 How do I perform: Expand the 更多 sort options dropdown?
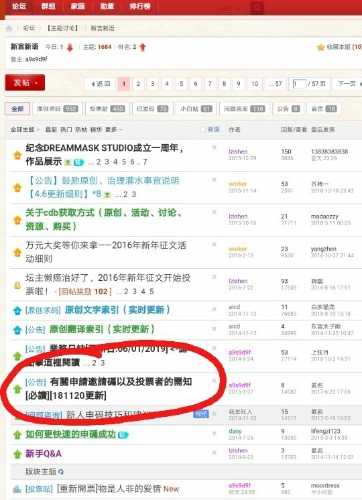coord(114,129)
